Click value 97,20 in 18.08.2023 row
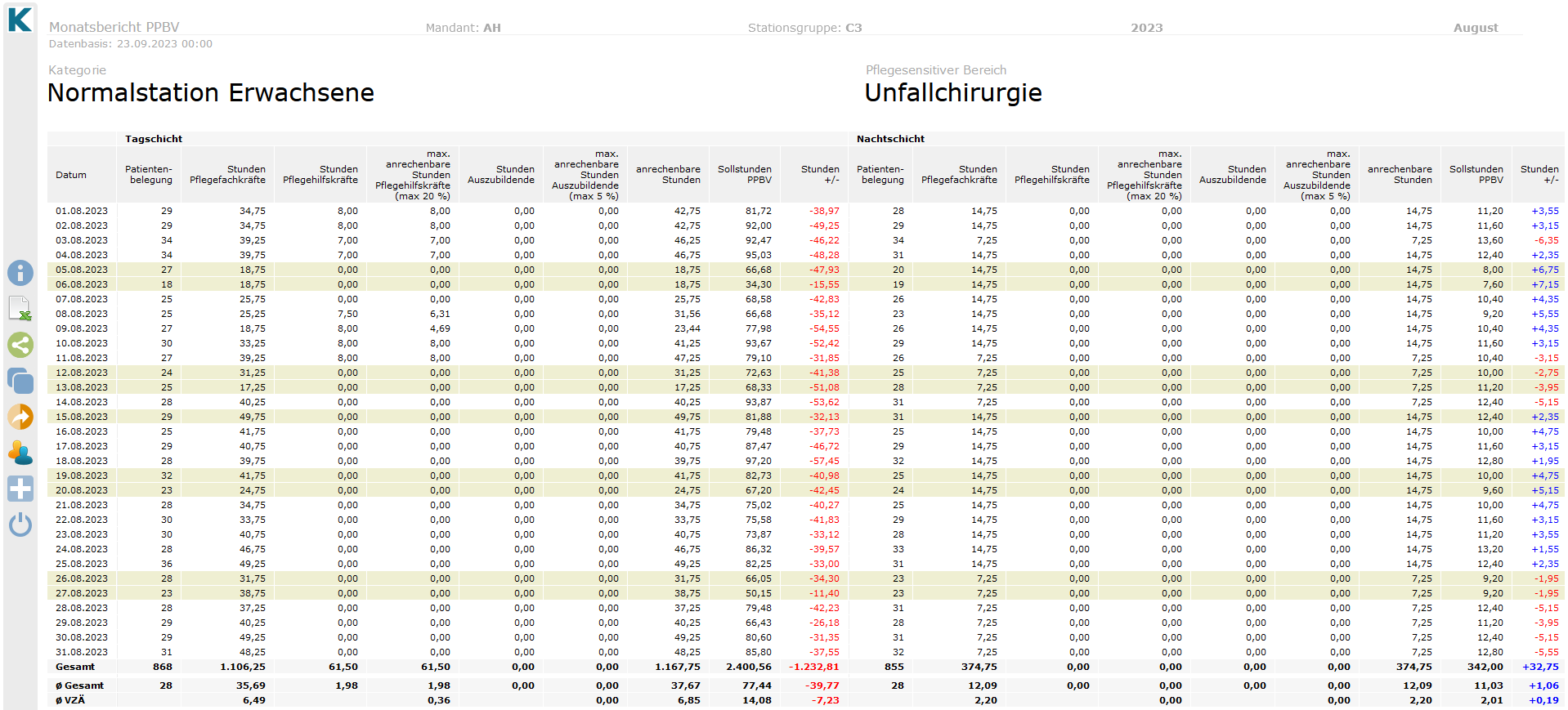The height and width of the screenshot is (710, 1568). [758, 461]
